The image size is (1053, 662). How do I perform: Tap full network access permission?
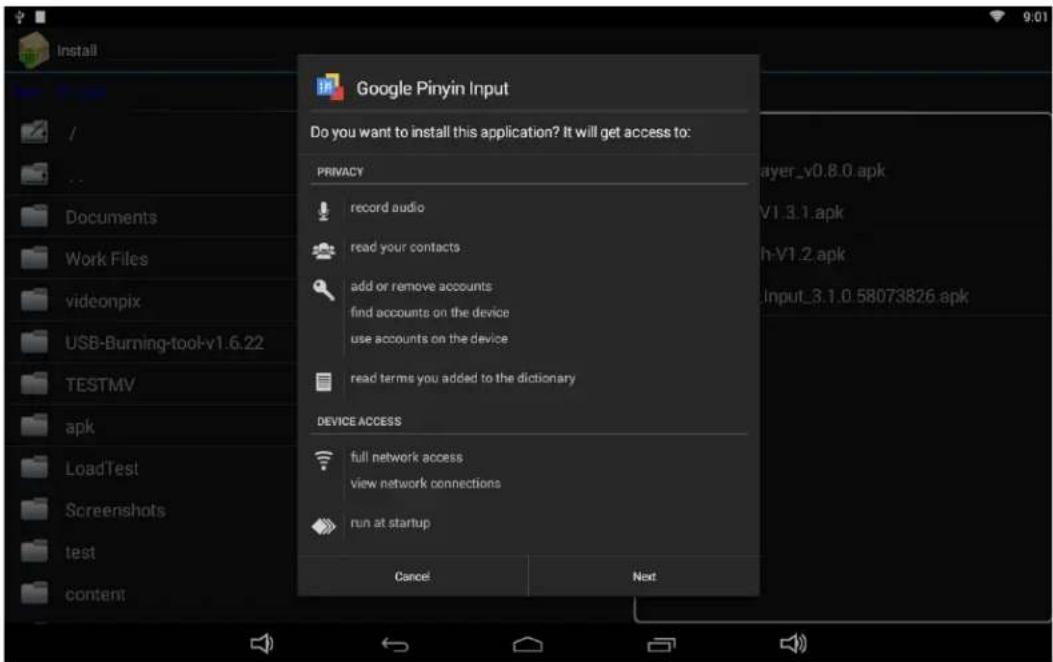click(x=406, y=457)
